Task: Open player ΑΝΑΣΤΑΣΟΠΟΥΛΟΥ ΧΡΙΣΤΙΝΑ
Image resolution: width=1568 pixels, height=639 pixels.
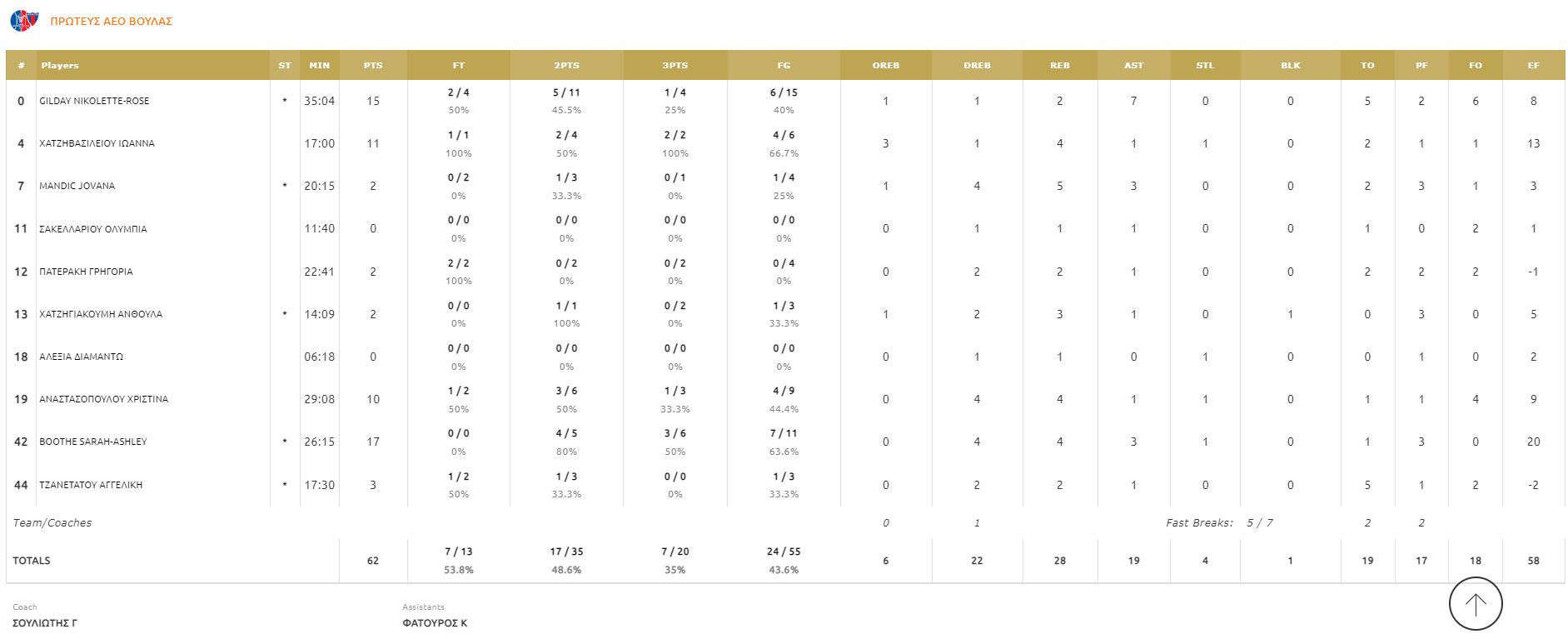Action: (x=103, y=399)
